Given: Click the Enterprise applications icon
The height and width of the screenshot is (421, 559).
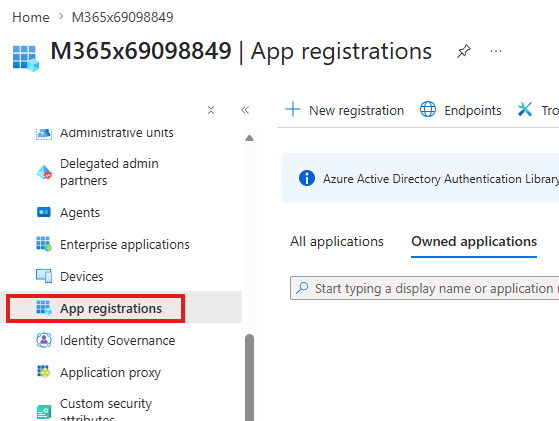Looking at the screenshot, I should pyautogui.click(x=44, y=244).
